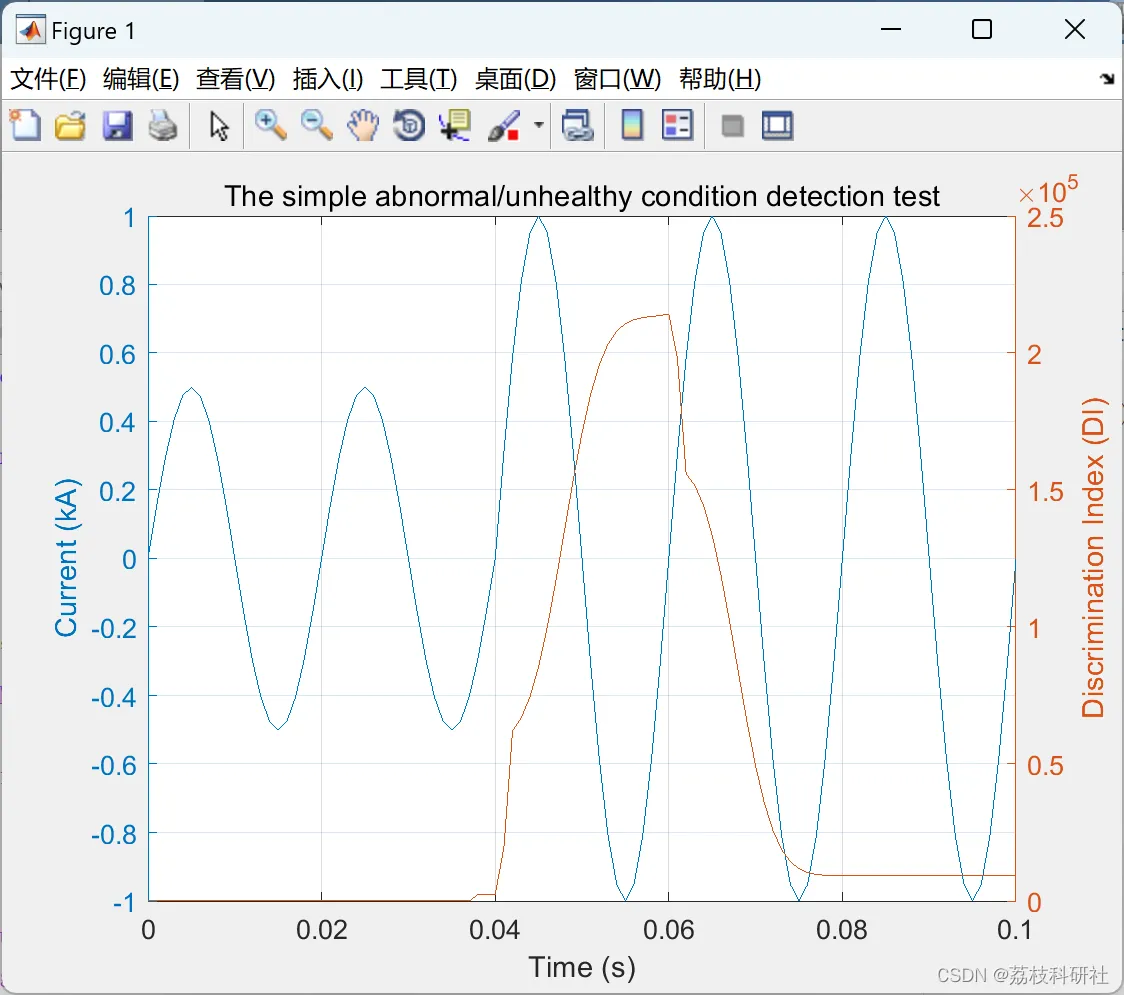The height and width of the screenshot is (995, 1124).
Task: Select the Data Cursor tool
Action: [455, 125]
